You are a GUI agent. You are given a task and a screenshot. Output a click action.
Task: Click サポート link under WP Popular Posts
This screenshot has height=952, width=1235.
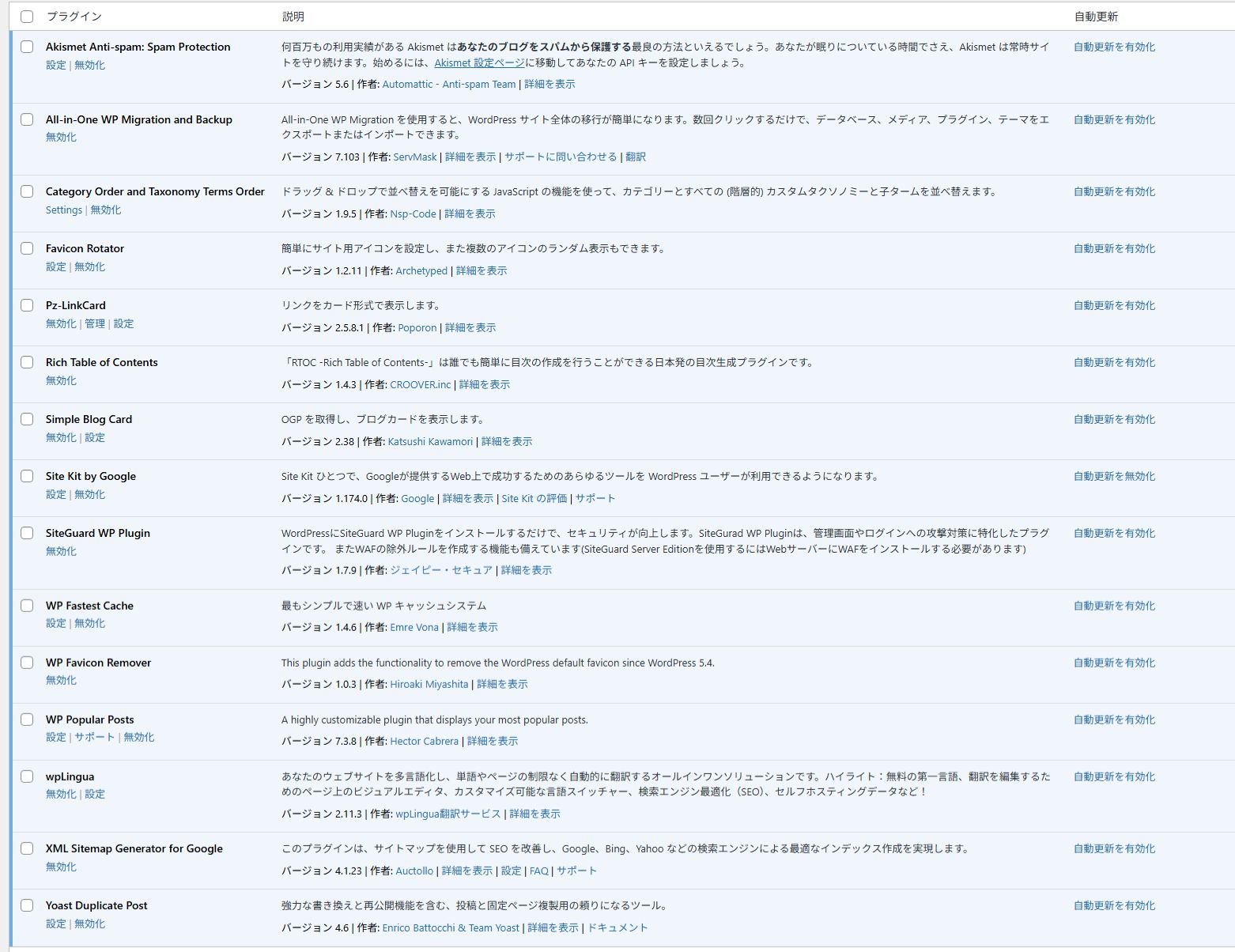pyautogui.click(x=95, y=737)
